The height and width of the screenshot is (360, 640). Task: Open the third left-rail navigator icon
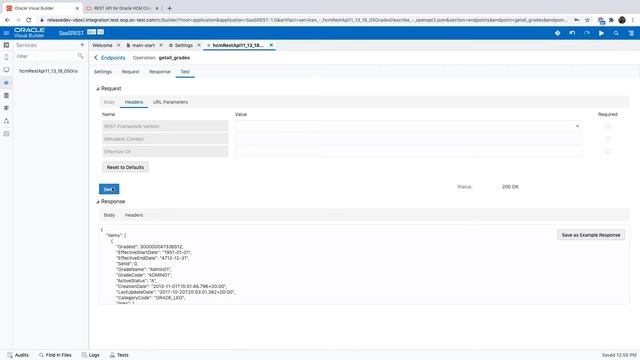click(x=6, y=70)
